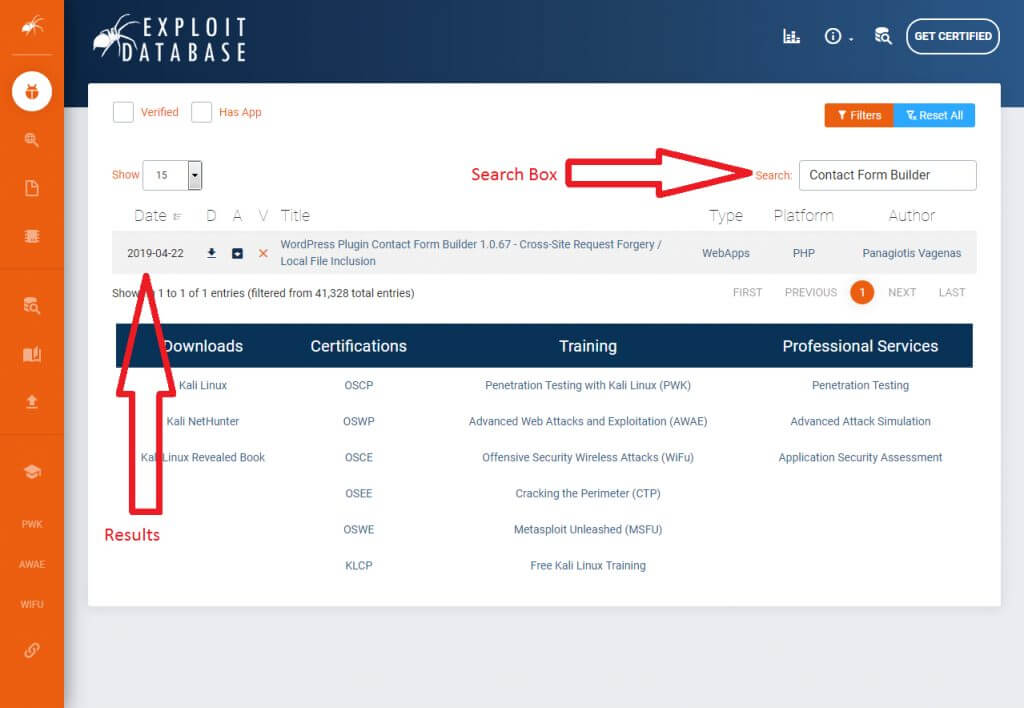Click the 2019-04-22 date cell

[155, 253]
